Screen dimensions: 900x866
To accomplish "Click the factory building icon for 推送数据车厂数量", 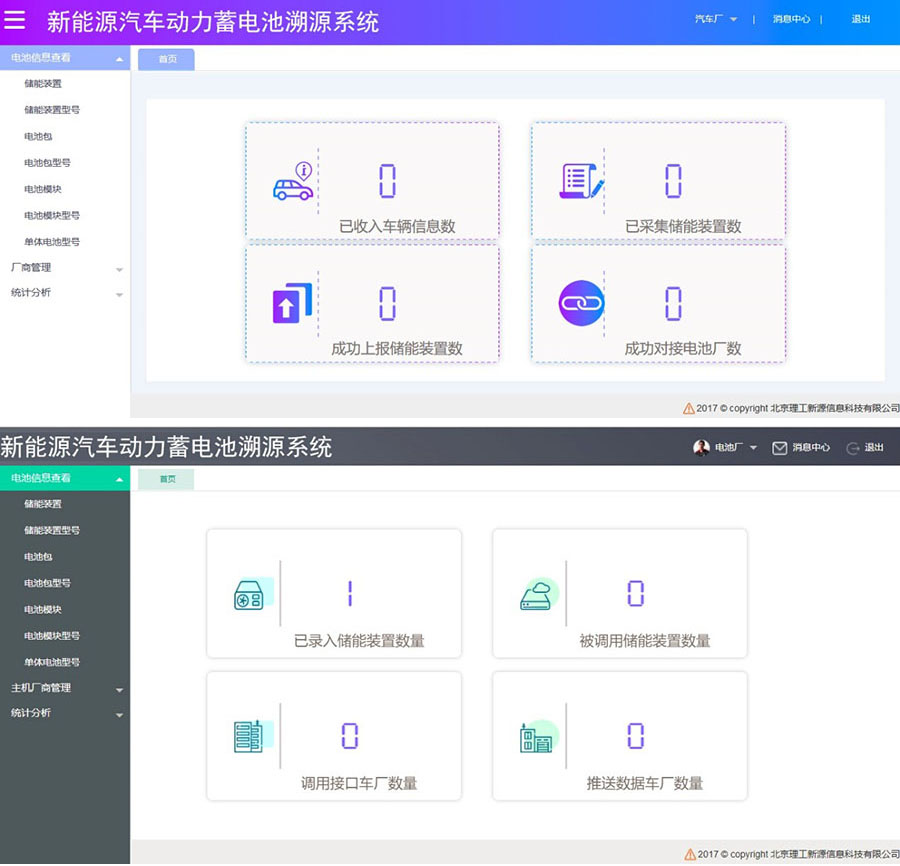I will click(539, 736).
